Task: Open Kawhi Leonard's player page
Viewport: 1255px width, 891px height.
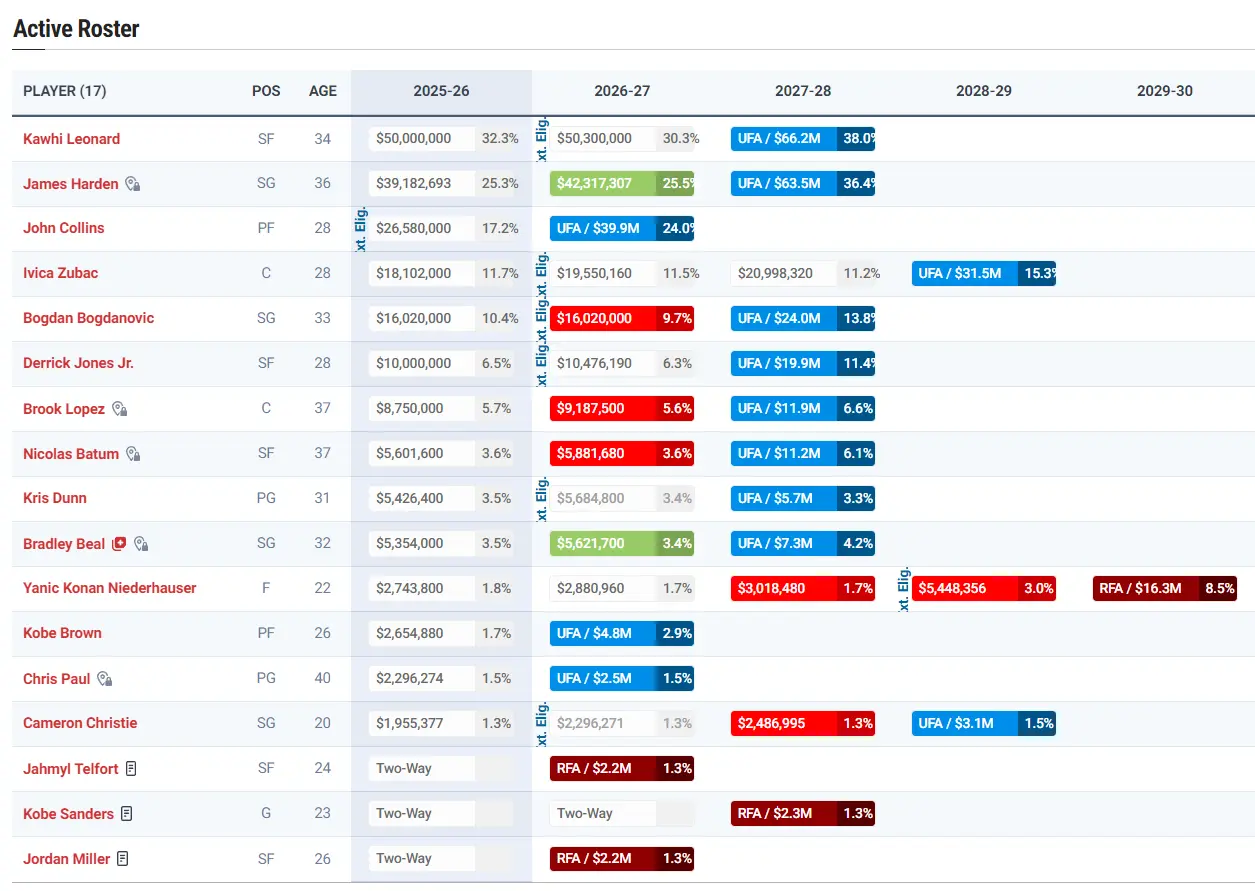Action: 71,139
